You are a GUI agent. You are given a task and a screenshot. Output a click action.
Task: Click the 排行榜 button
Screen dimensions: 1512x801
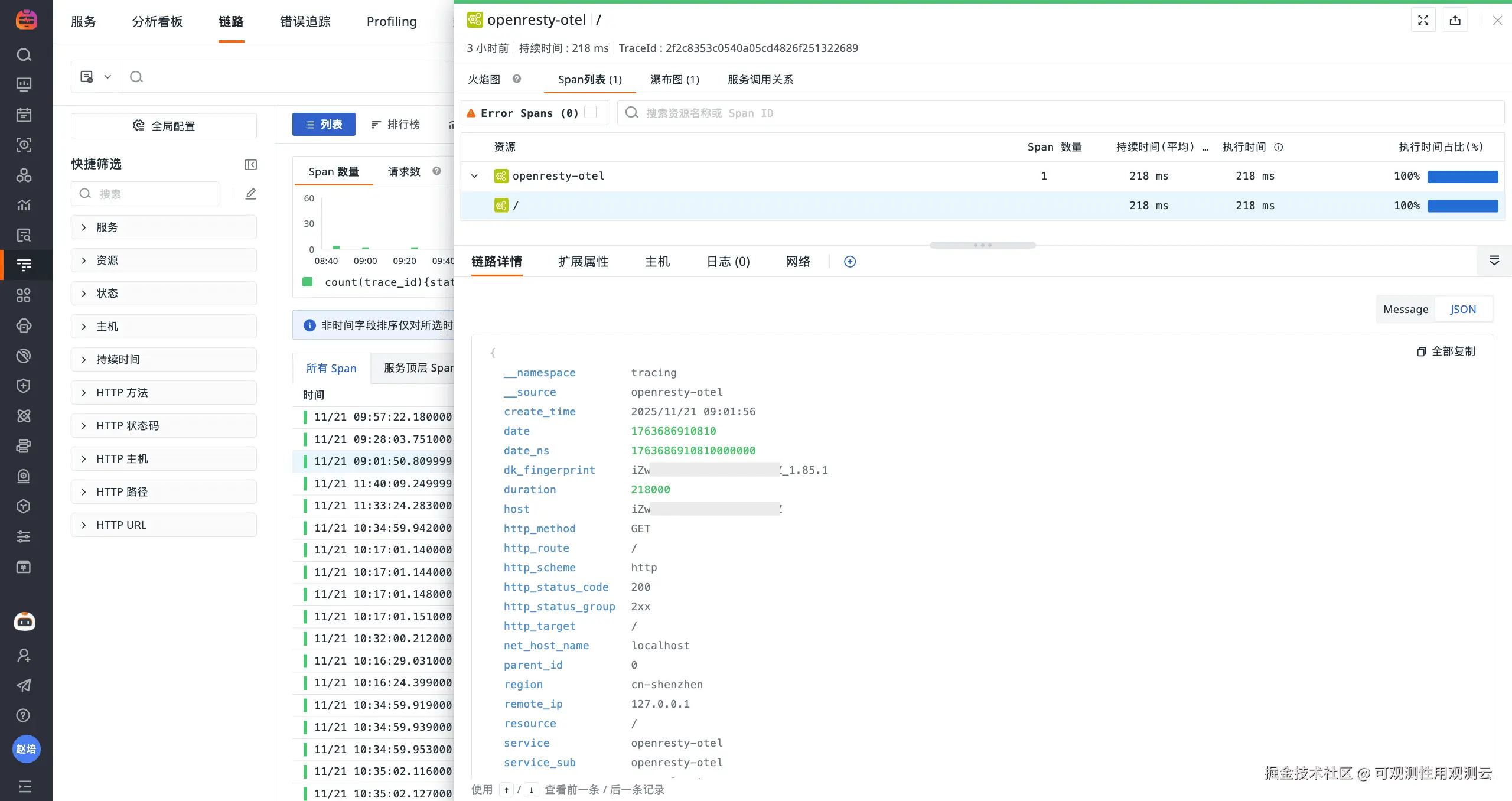pyautogui.click(x=395, y=125)
